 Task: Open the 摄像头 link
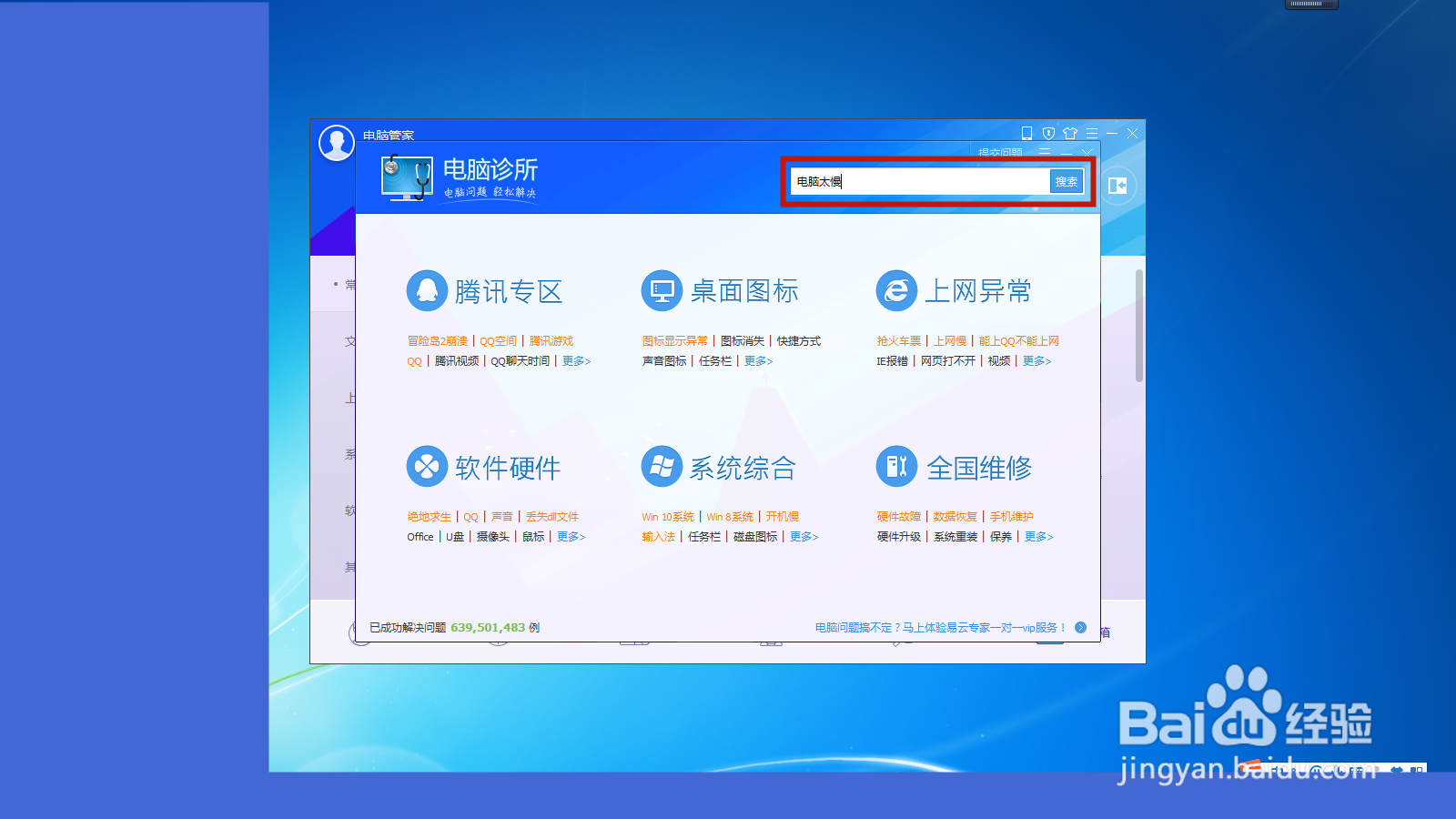point(493,537)
